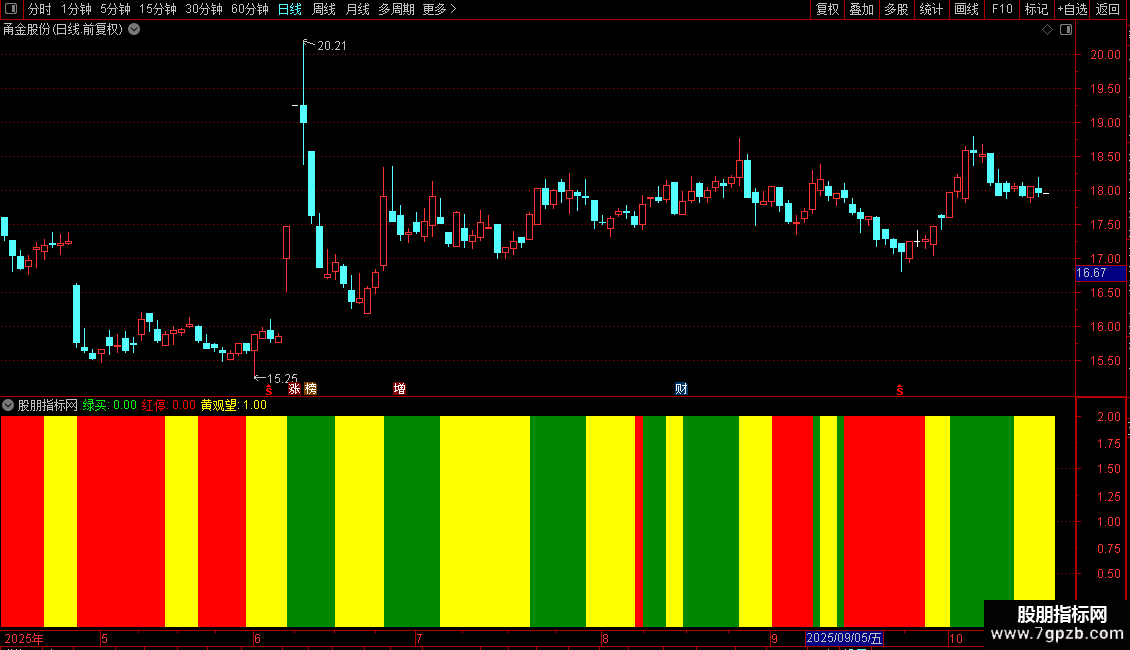Select the 15分钟 period tab

(x=158, y=9)
